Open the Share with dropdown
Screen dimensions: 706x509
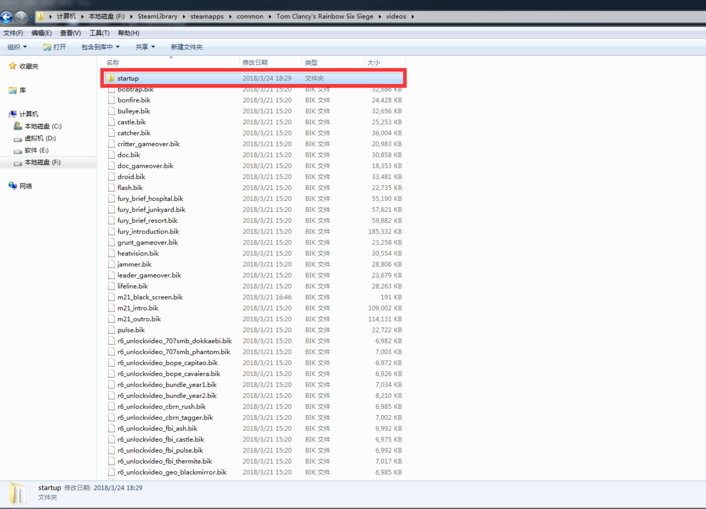click(x=145, y=47)
